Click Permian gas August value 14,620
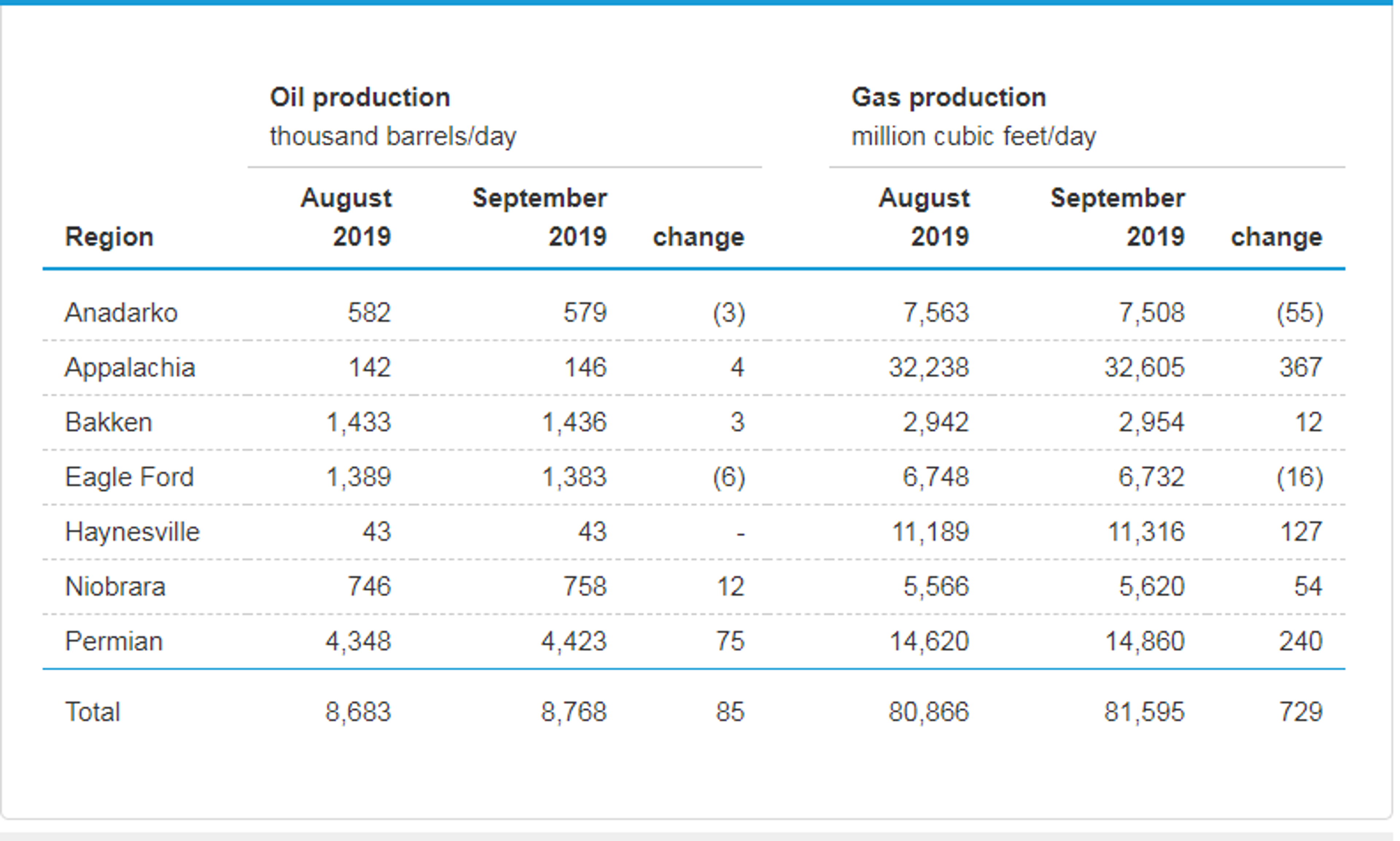This screenshot has height=841, width=1400. pos(929,642)
